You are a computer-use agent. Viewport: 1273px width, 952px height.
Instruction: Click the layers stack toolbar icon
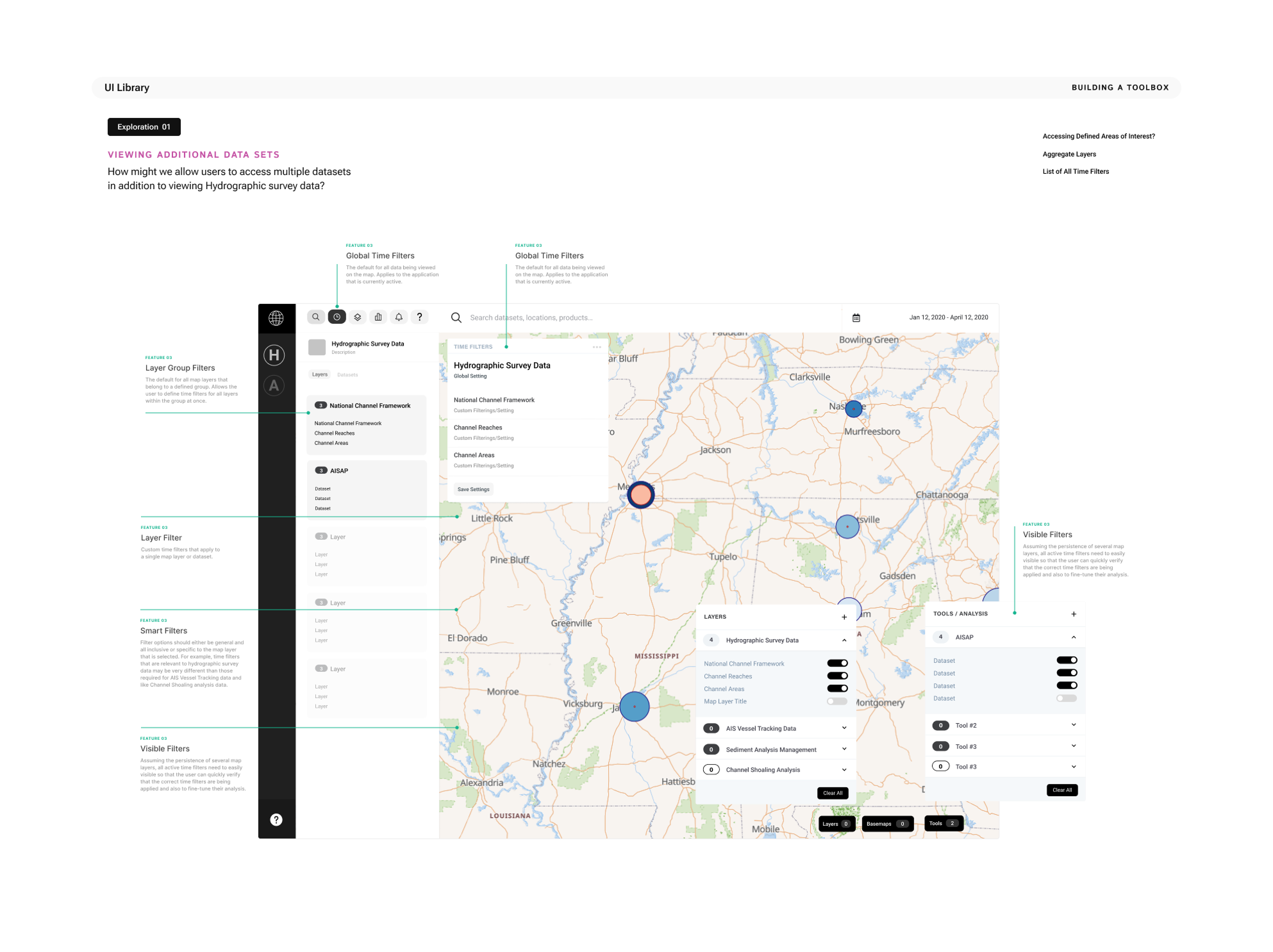(358, 317)
